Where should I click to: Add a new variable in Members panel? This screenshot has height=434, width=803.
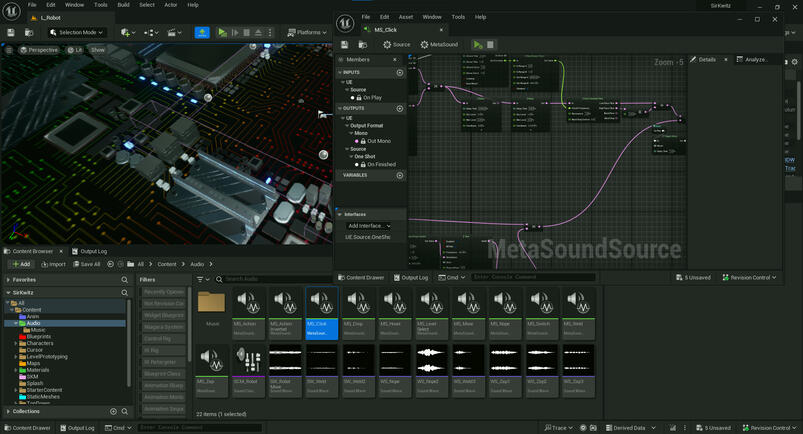pyautogui.click(x=399, y=175)
